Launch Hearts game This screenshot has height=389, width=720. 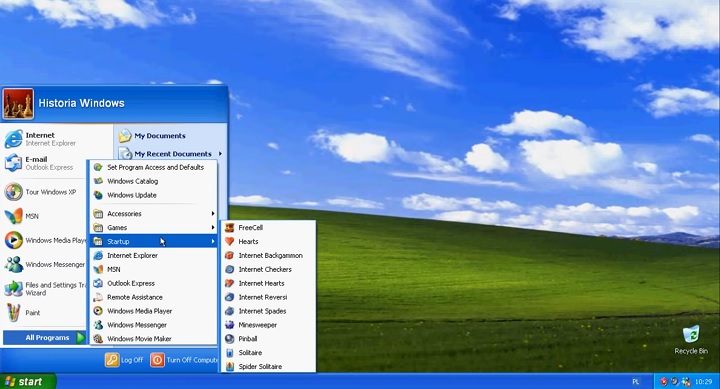coord(268,241)
